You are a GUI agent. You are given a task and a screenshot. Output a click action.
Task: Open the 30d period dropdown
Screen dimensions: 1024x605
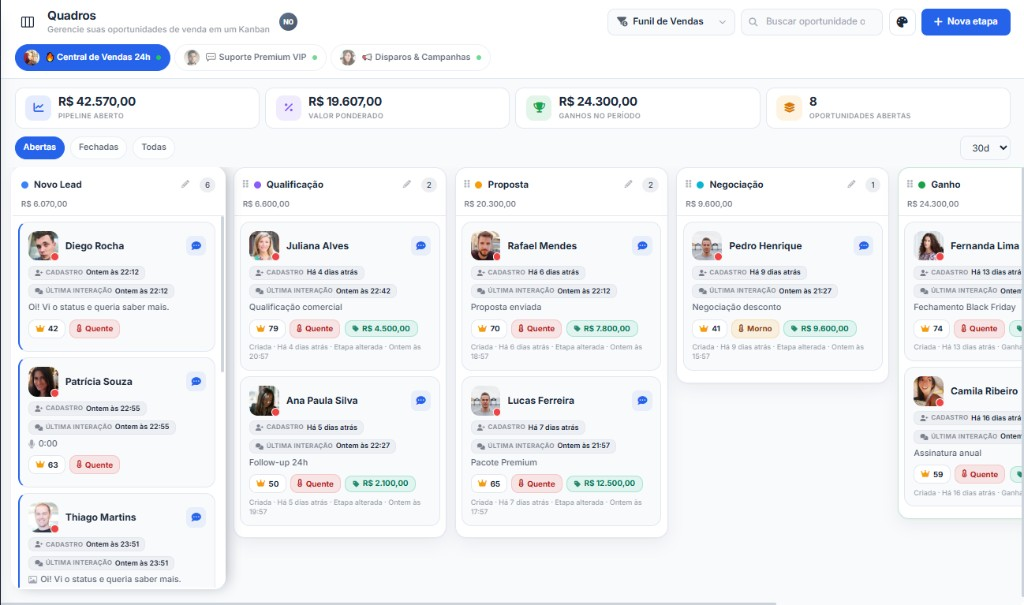point(985,148)
